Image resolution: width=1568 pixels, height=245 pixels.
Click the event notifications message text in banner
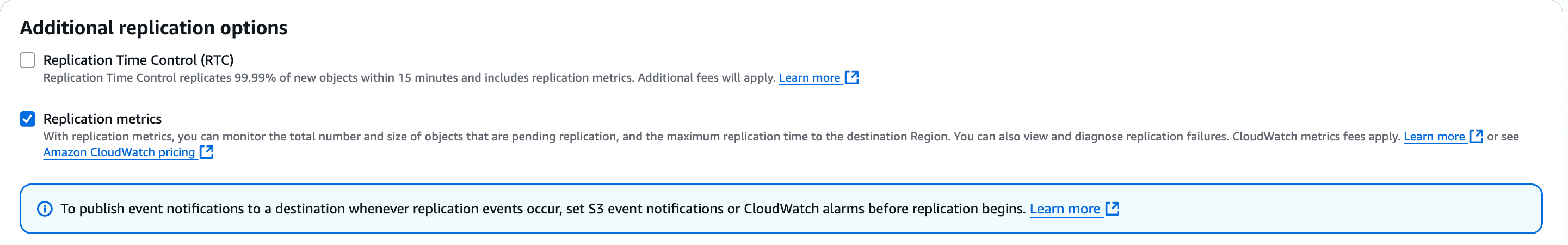coord(542,209)
